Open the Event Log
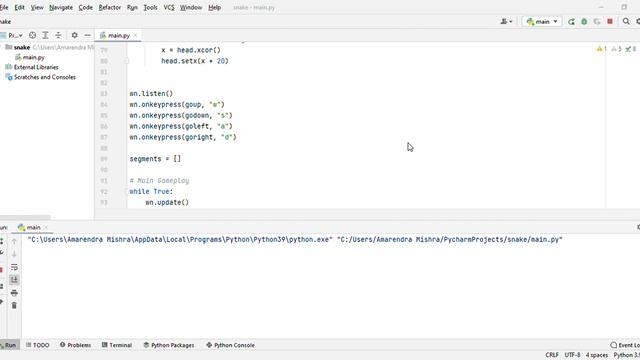The height and width of the screenshot is (360, 640). coord(625,345)
